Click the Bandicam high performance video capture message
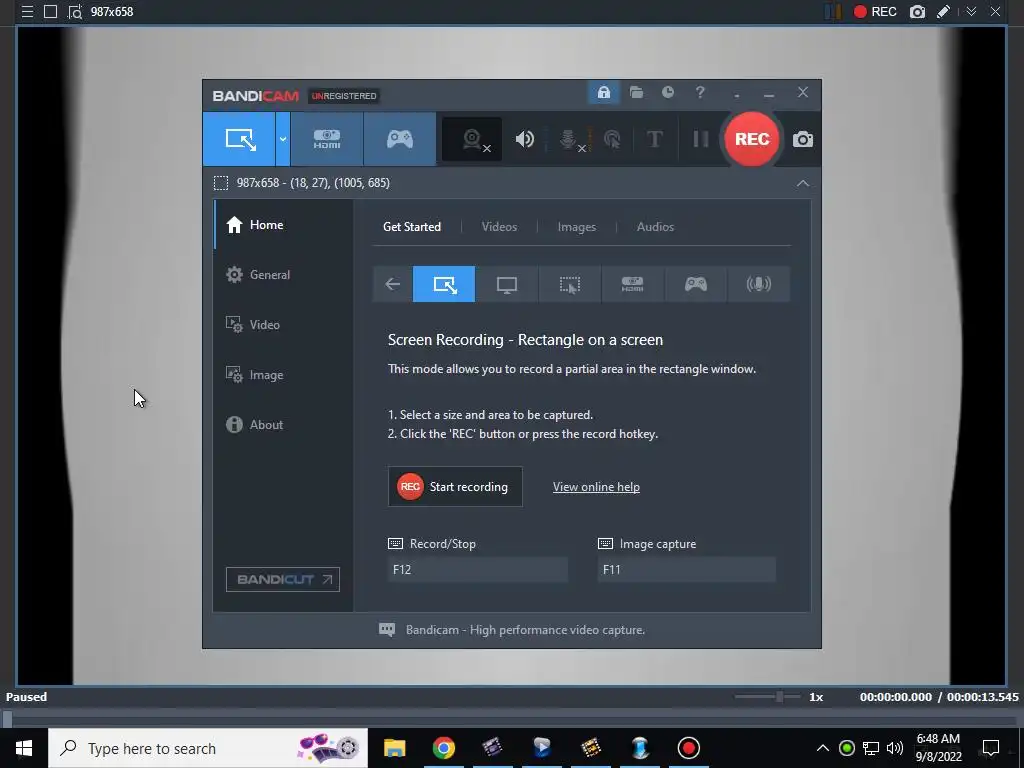The image size is (1024, 768). point(525,630)
